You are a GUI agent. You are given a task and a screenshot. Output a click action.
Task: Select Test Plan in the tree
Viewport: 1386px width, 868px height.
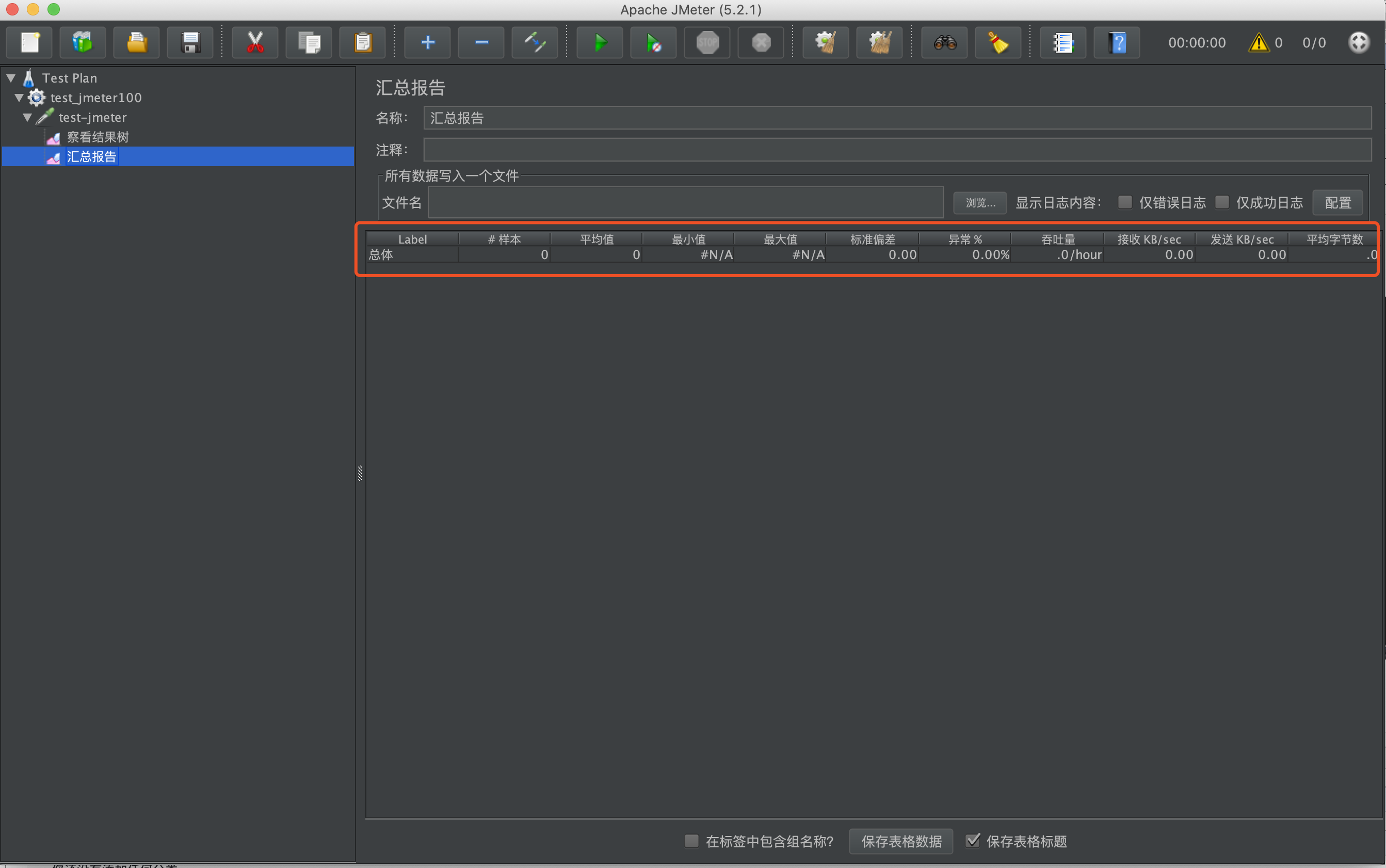click(x=70, y=78)
